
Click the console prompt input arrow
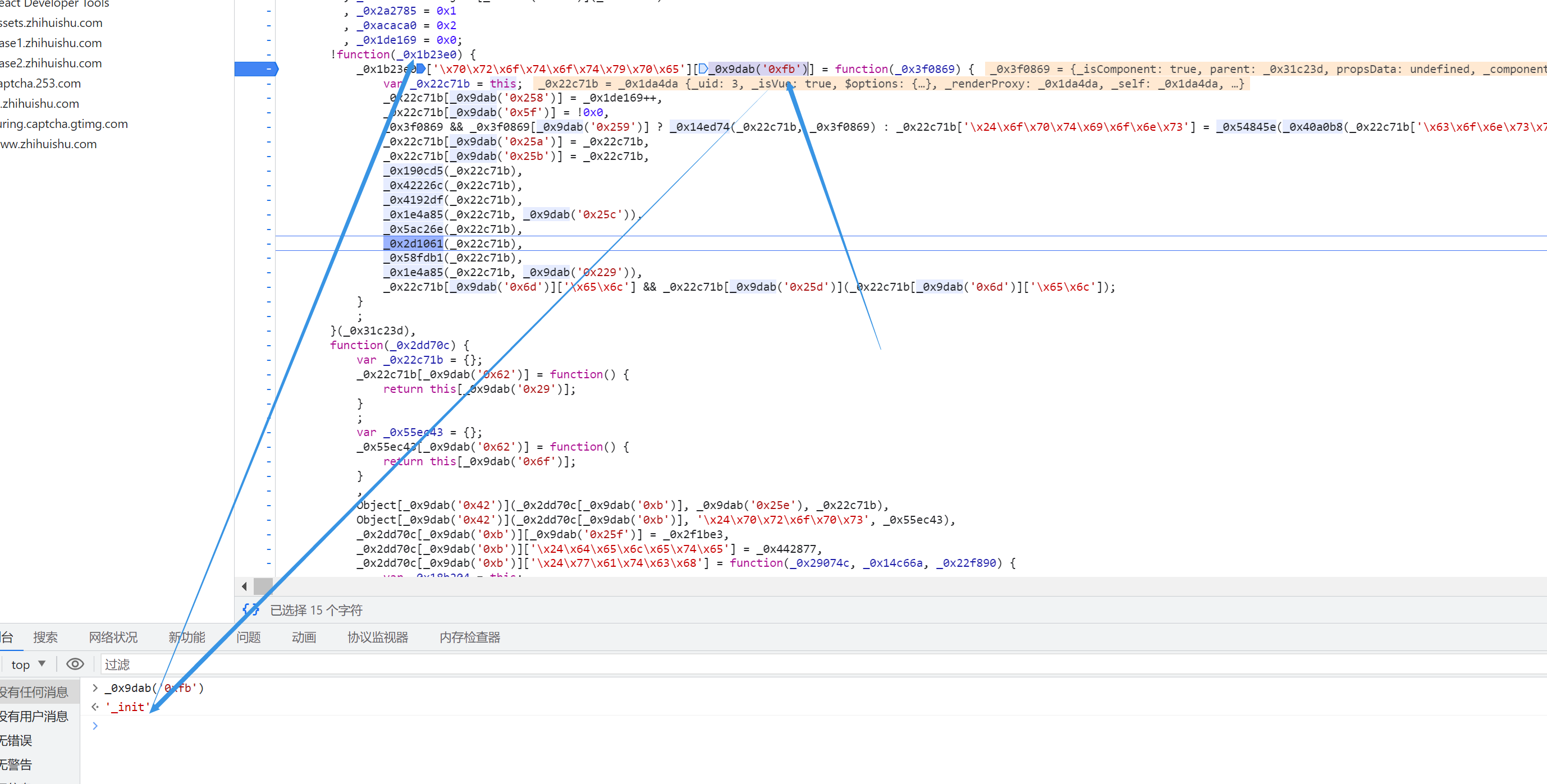point(95,726)
